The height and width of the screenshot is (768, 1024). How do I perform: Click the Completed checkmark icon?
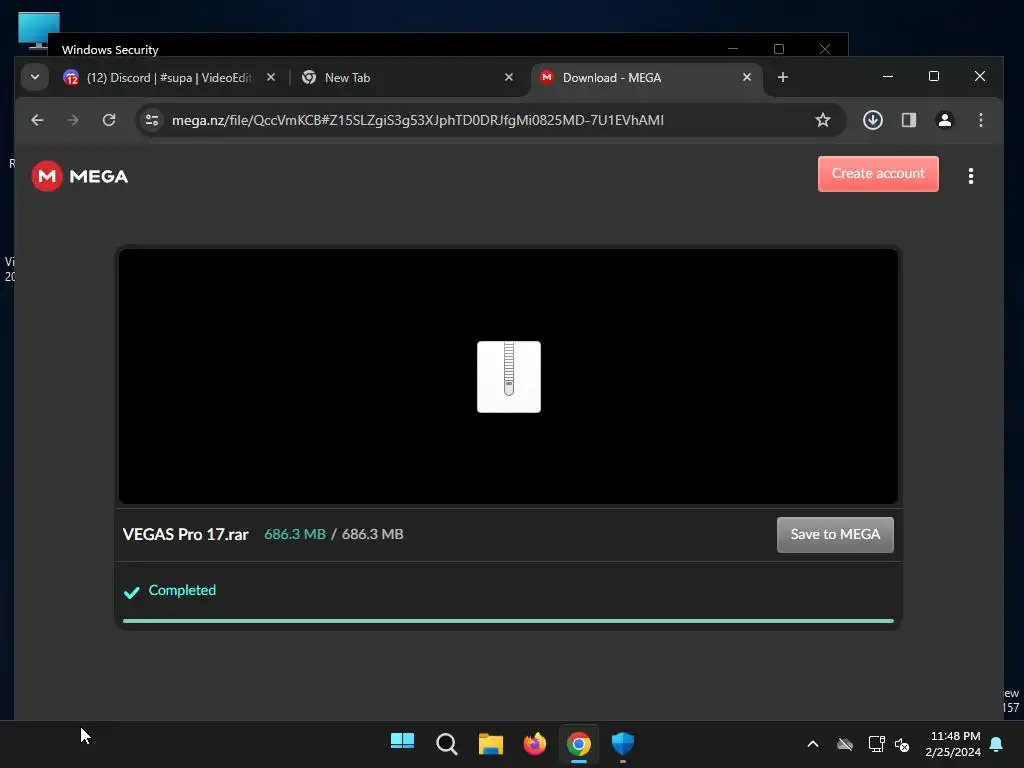coord(131,592)
